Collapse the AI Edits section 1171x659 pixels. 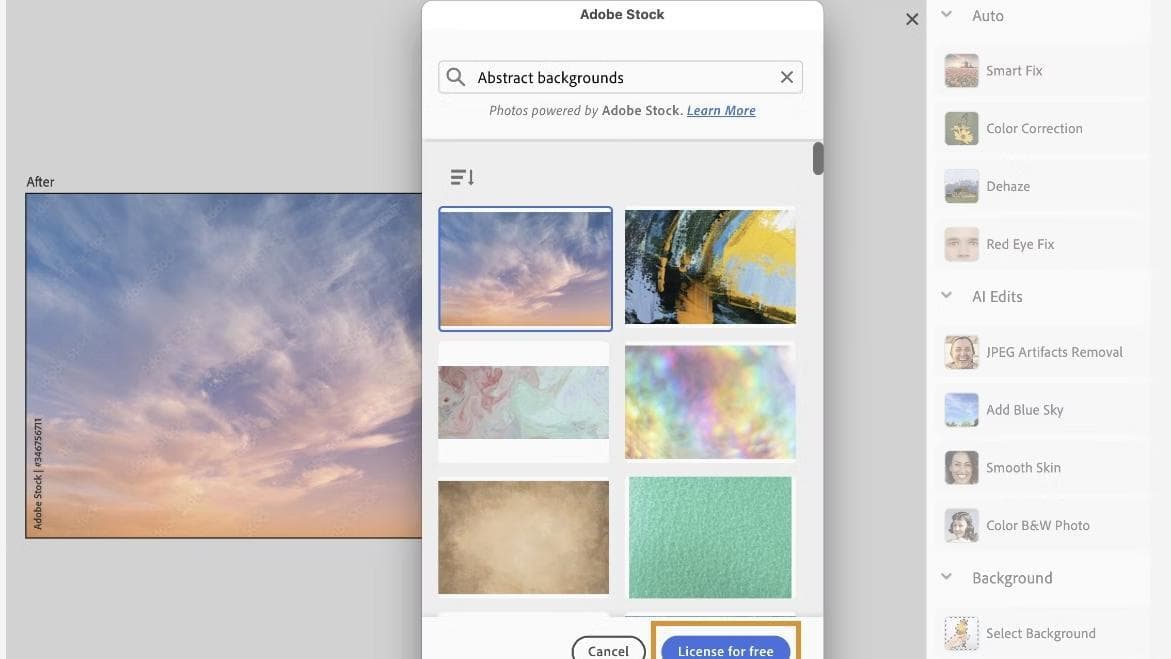tap(947, 296)
